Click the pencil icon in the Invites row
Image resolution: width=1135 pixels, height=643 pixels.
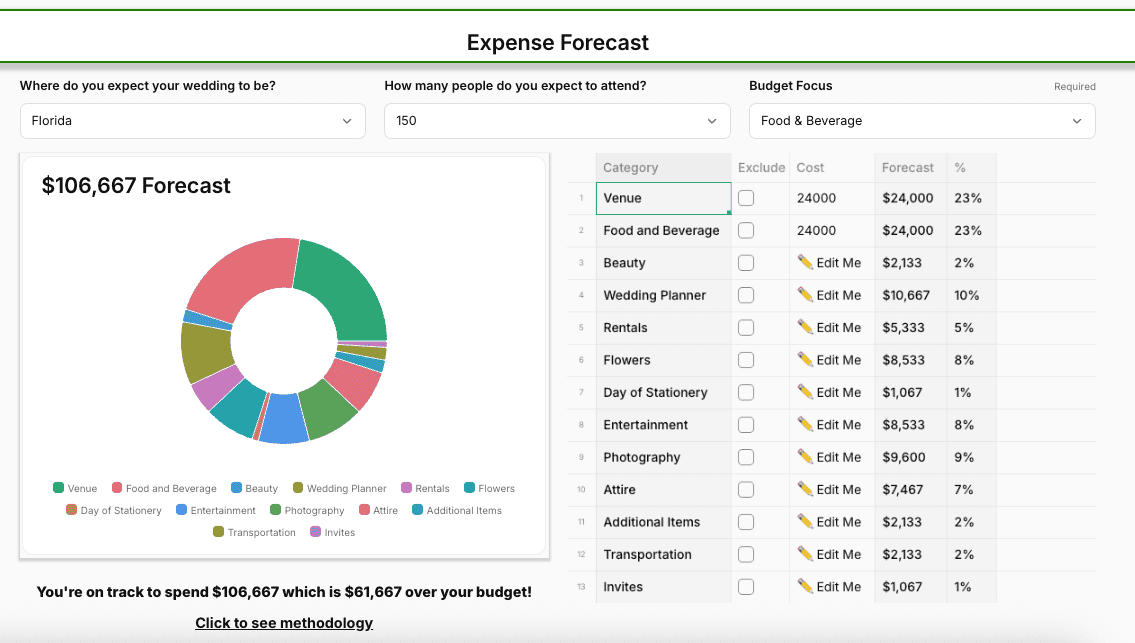(x=805, y=587)
